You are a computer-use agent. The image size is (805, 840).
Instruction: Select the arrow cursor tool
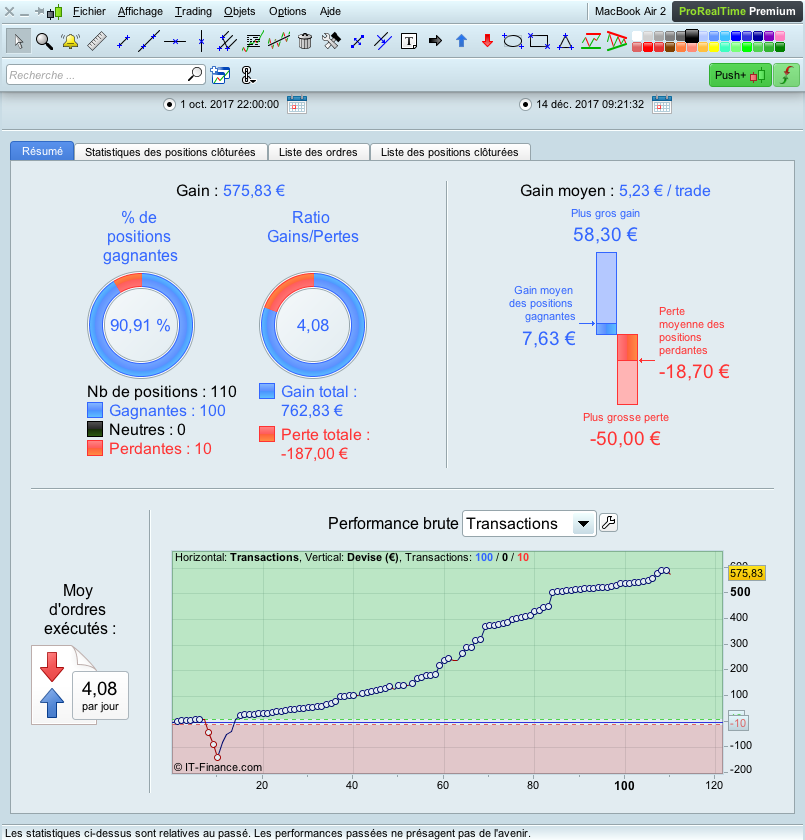pos(19,41)
